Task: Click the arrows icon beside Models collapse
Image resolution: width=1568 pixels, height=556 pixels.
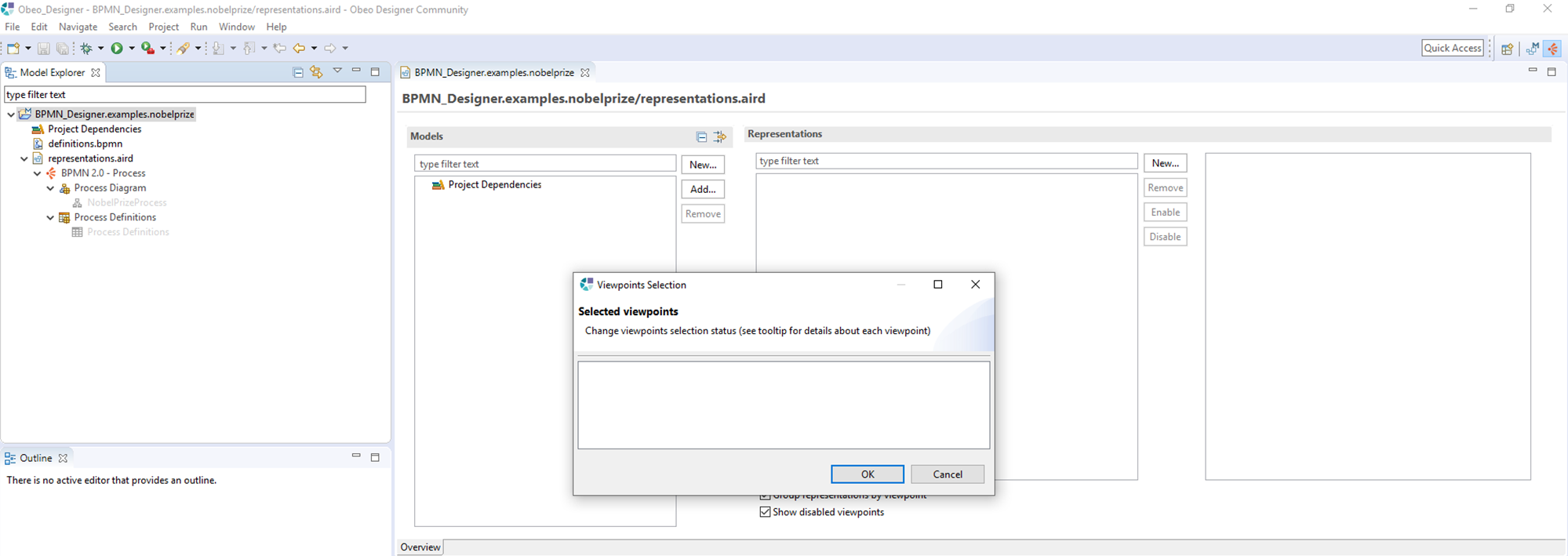Action: coord(719,137)
